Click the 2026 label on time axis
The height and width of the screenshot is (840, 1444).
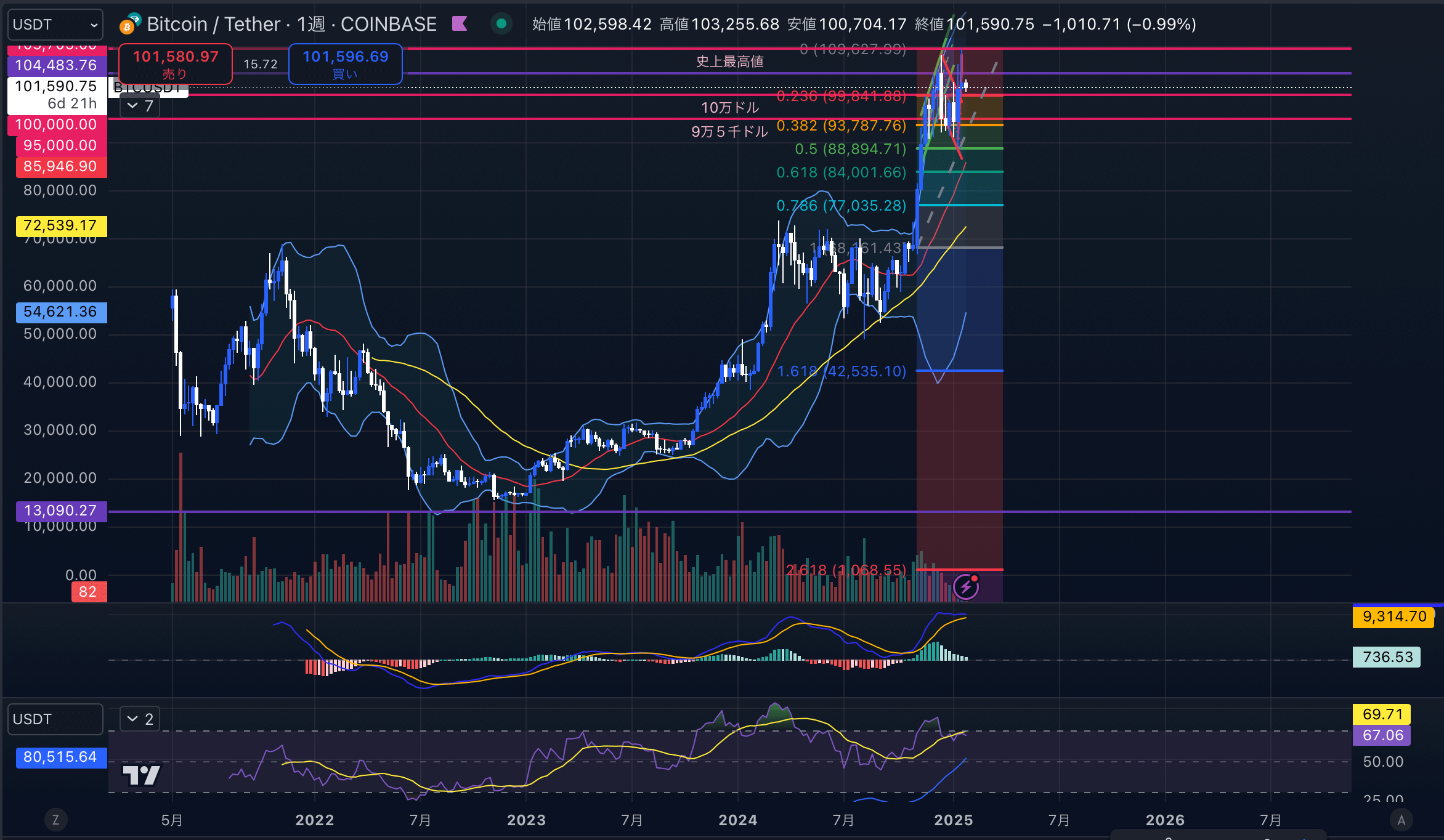pos(1165,820)
